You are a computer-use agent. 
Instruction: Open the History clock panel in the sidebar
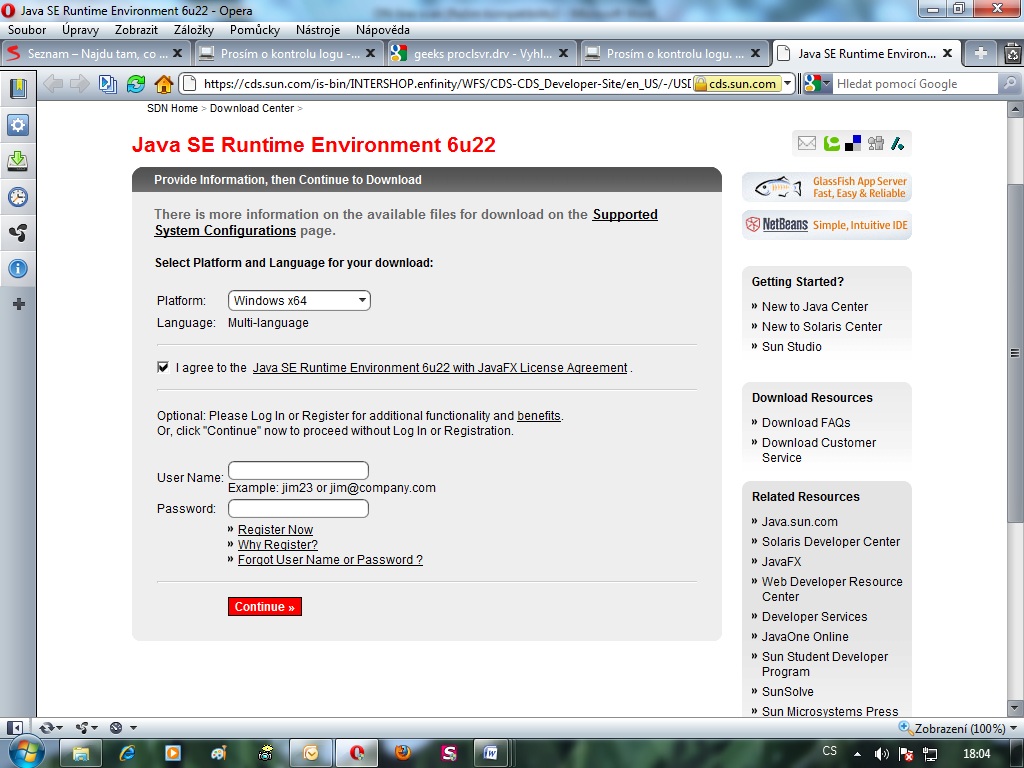[x=18, y=197]
